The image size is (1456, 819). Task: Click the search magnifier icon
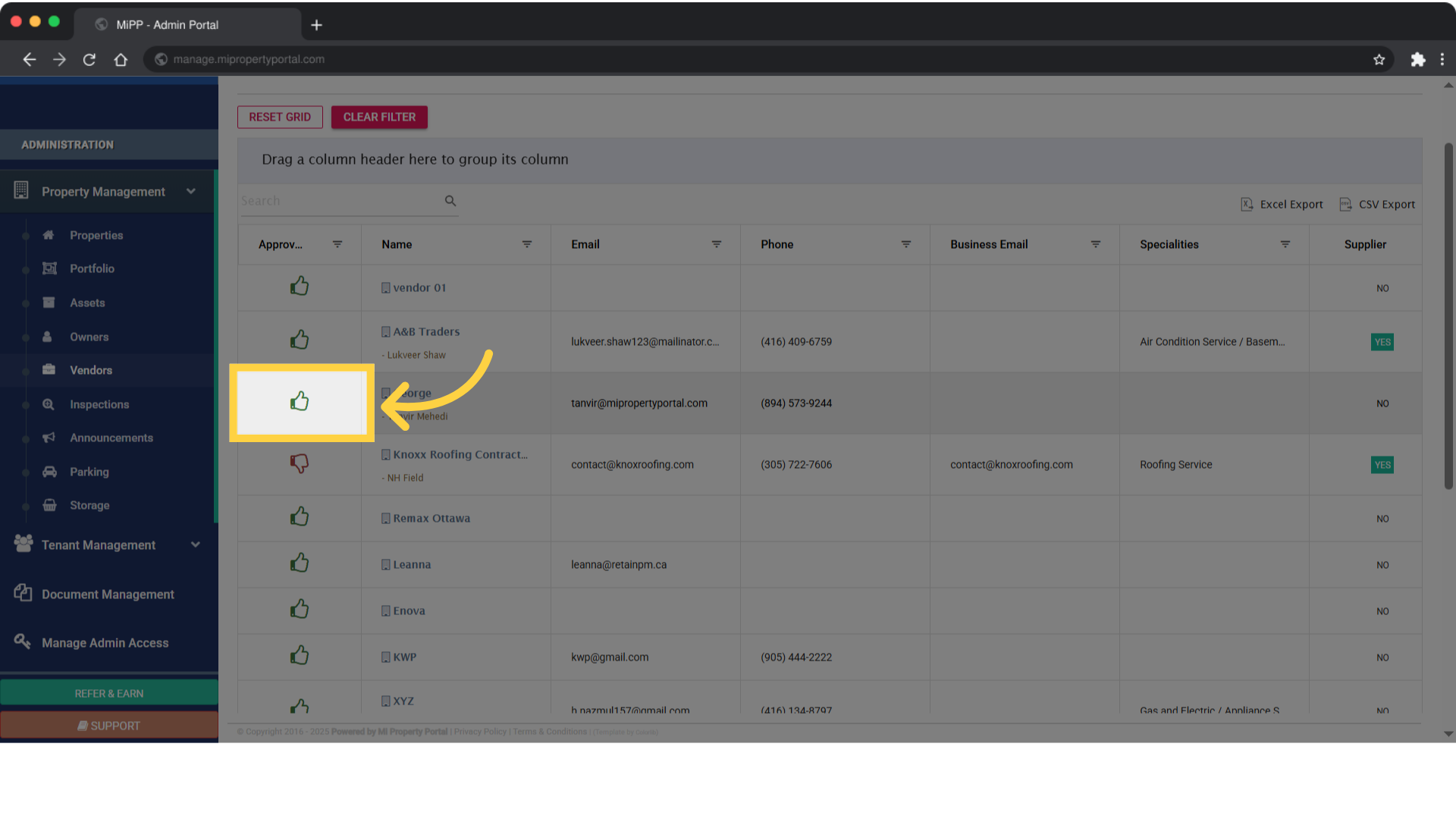tap(450, 201)
